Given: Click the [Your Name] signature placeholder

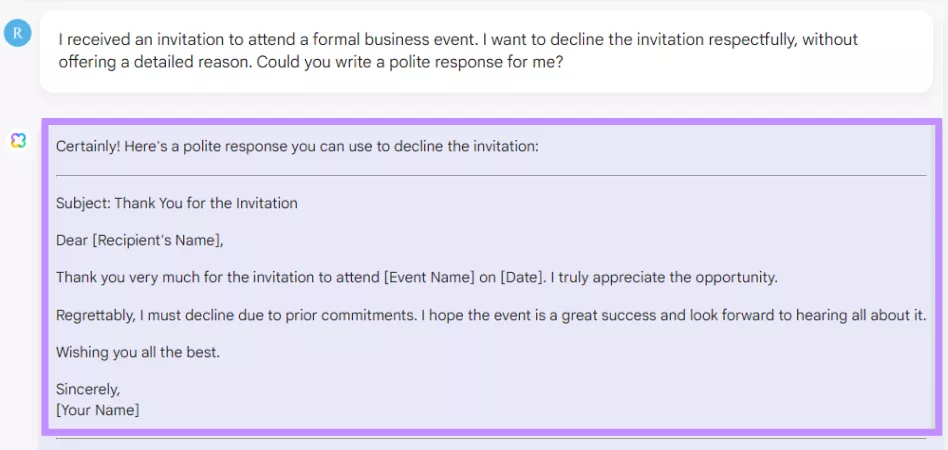Looking at the screenshot, I should pos(97,410).
